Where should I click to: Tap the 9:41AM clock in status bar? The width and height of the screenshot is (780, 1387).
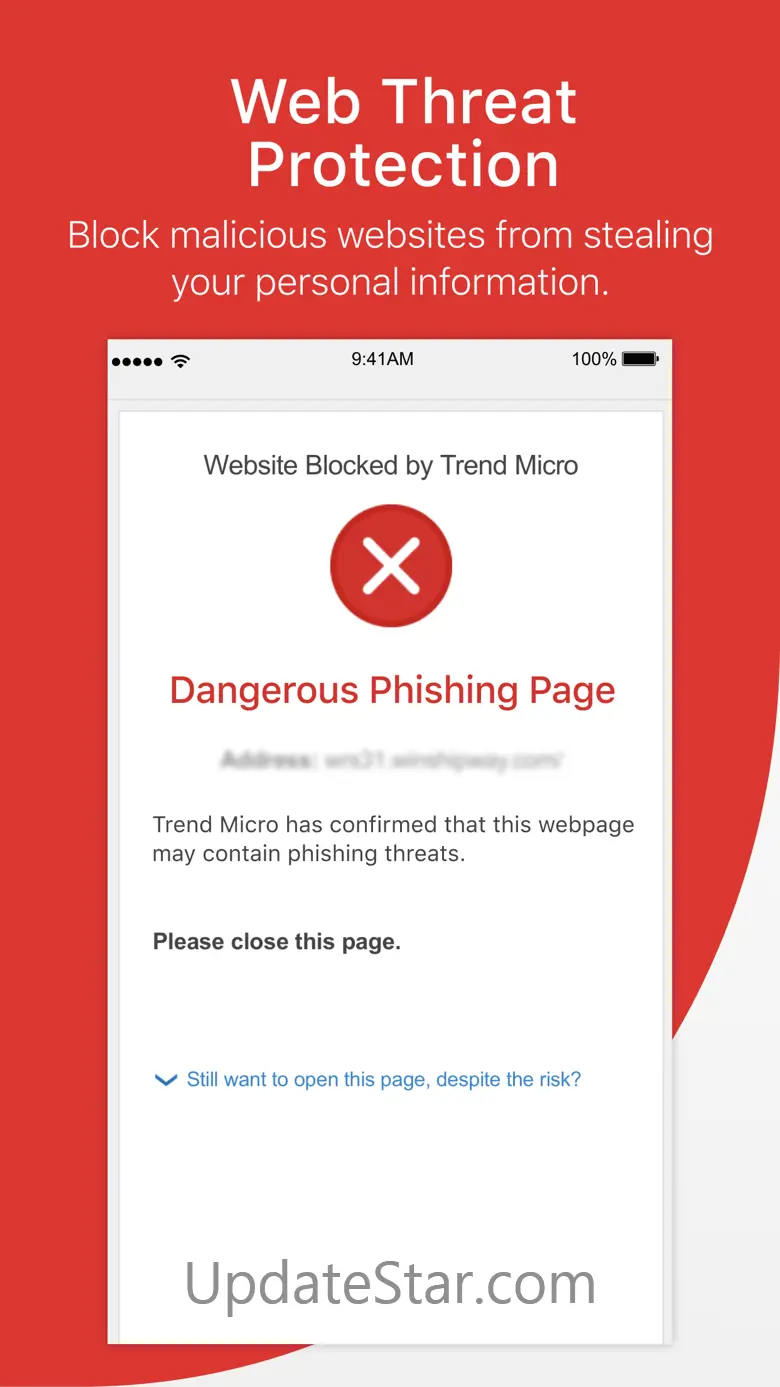(x=382, y=359)
